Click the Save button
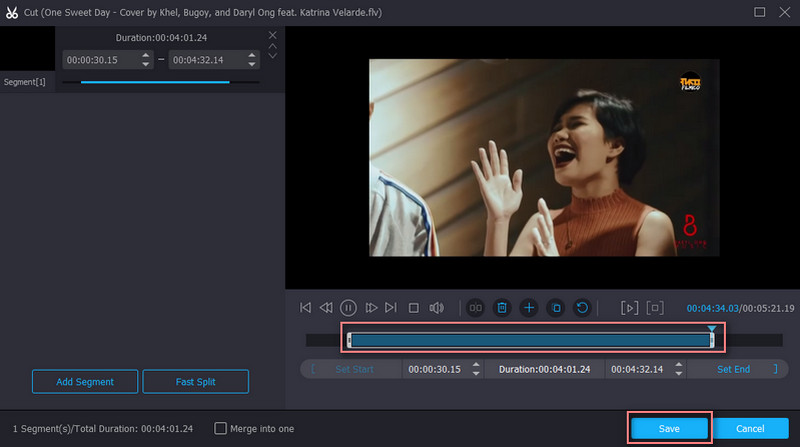Screen dimensions: 800x447 669,428
